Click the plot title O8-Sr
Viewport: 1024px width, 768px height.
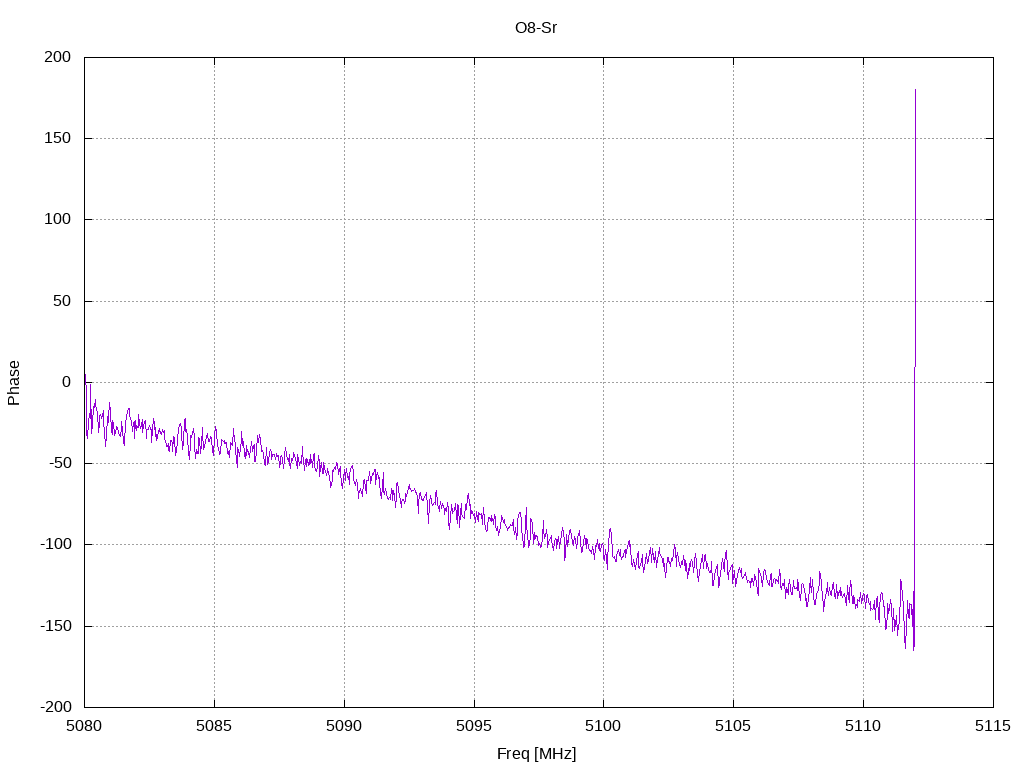[x=536, y=28]
